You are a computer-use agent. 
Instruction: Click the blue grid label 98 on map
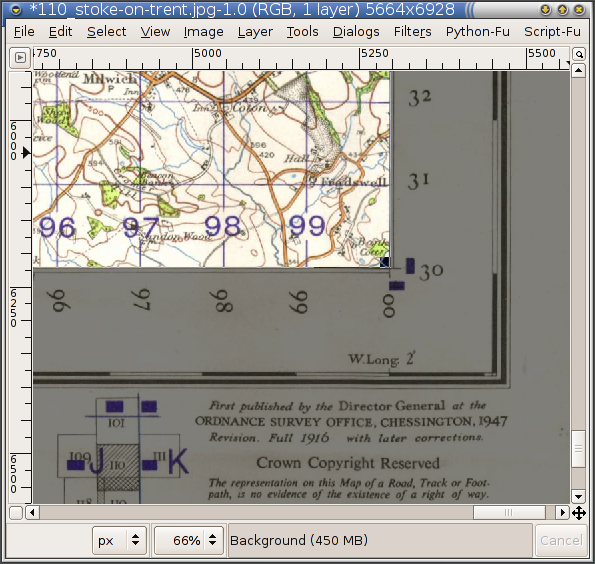222,227
